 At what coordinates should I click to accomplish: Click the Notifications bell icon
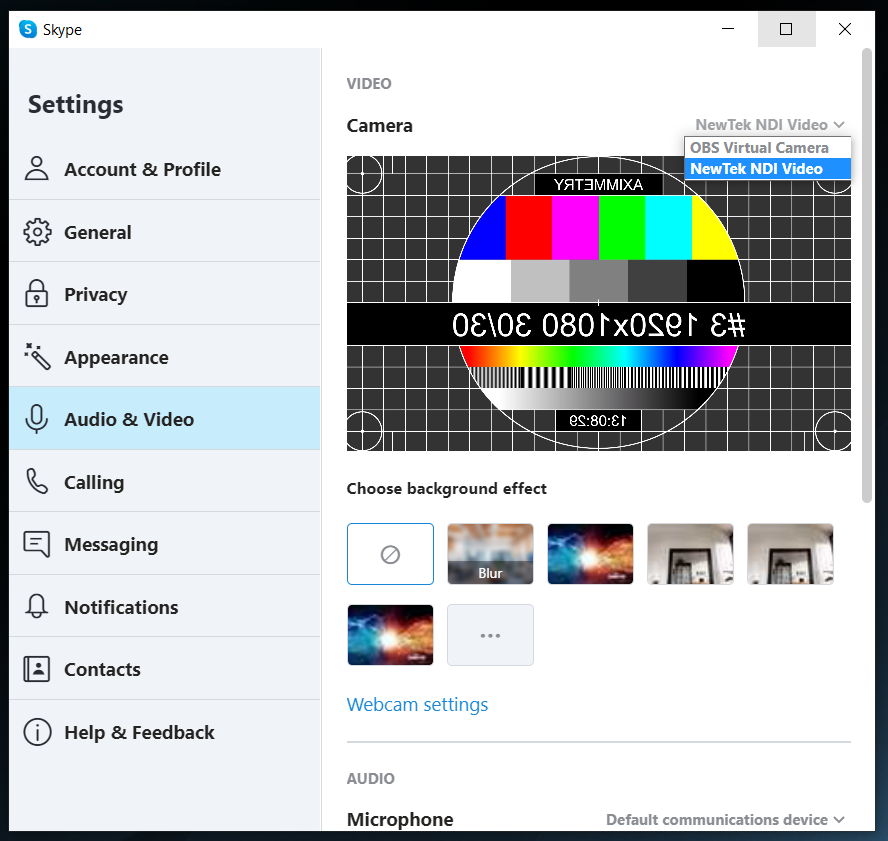pyautogui.click(x=37, y=607)
